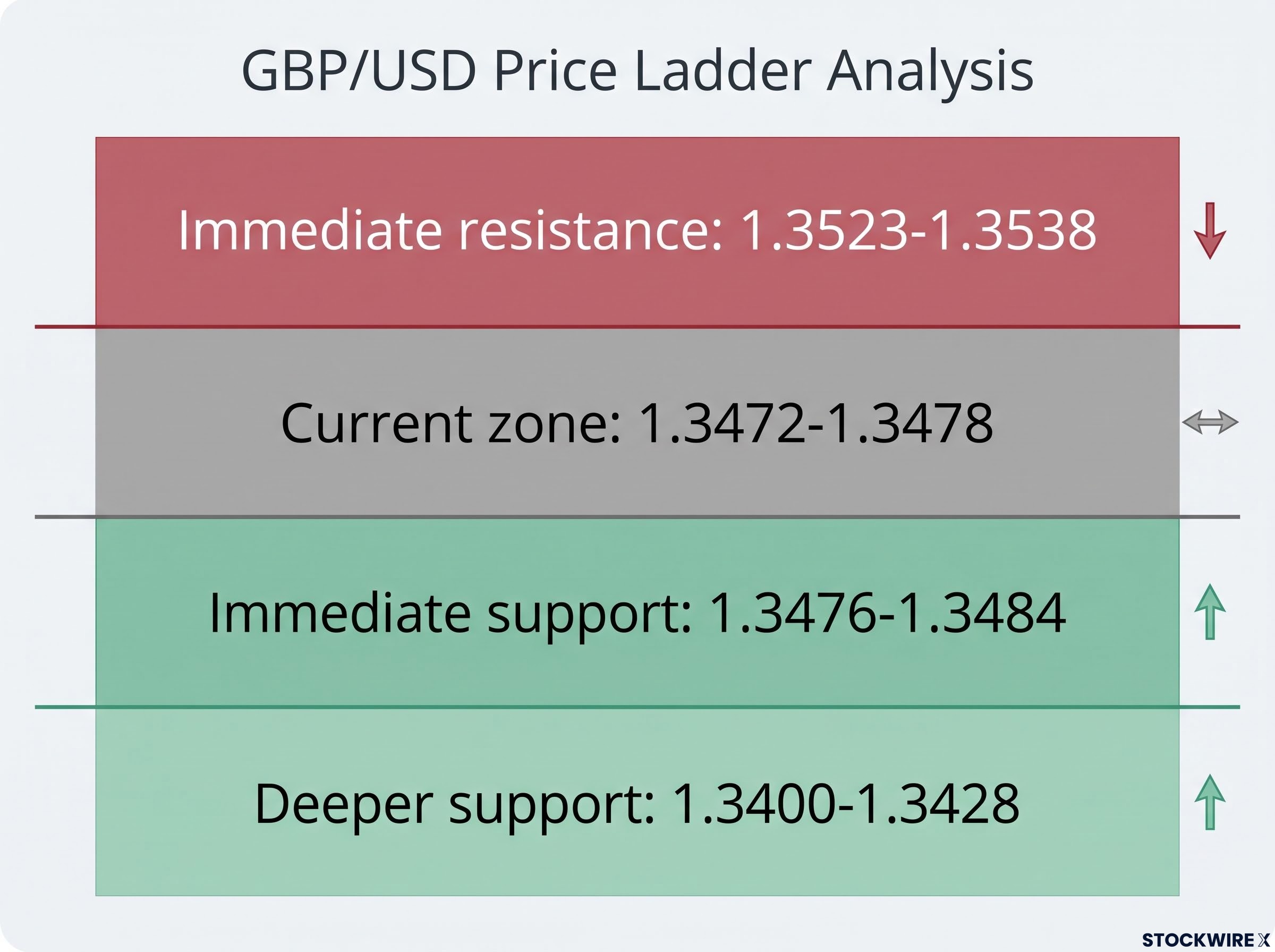The image size is (1275, 952).
Task: Click the green up arrow beside Deeper support
Action: tap(1210, 802)
